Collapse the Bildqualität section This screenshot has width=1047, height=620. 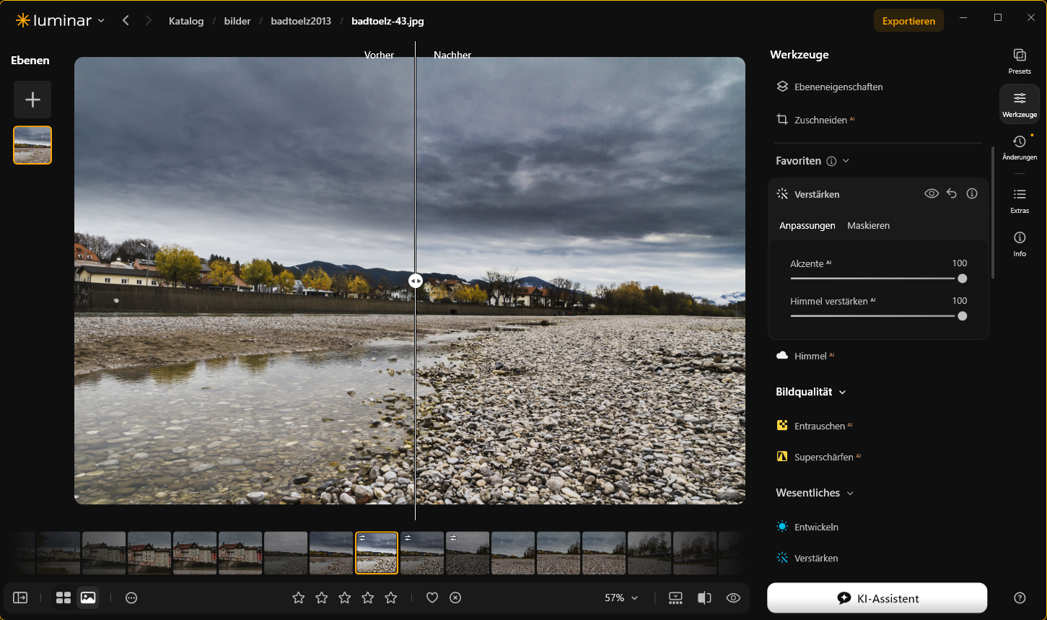pyautogui.click(x=843, y=392)
